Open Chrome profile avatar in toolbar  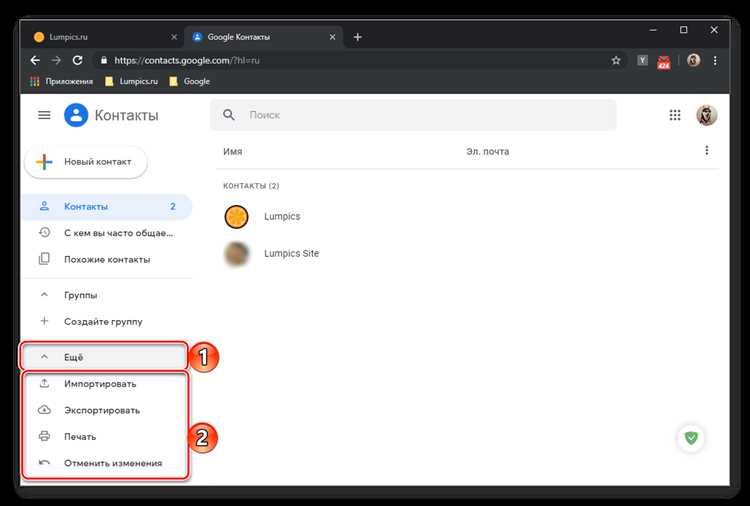[693, 60]
